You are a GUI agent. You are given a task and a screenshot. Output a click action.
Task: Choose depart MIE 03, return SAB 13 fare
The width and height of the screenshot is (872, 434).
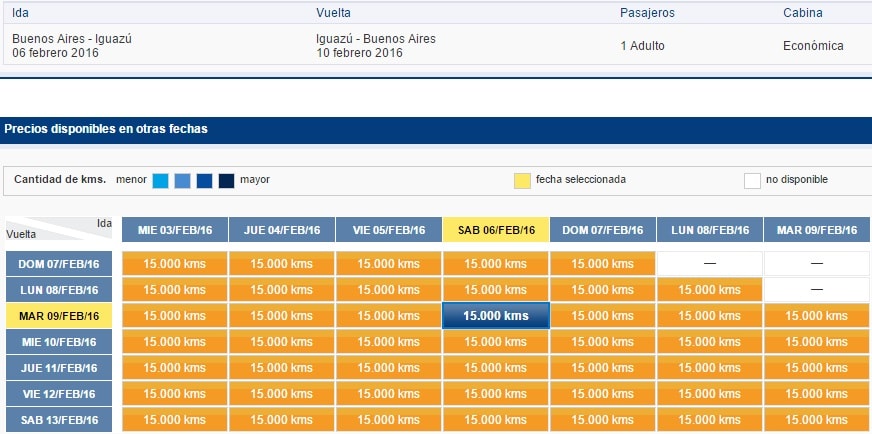pos(175,420)
